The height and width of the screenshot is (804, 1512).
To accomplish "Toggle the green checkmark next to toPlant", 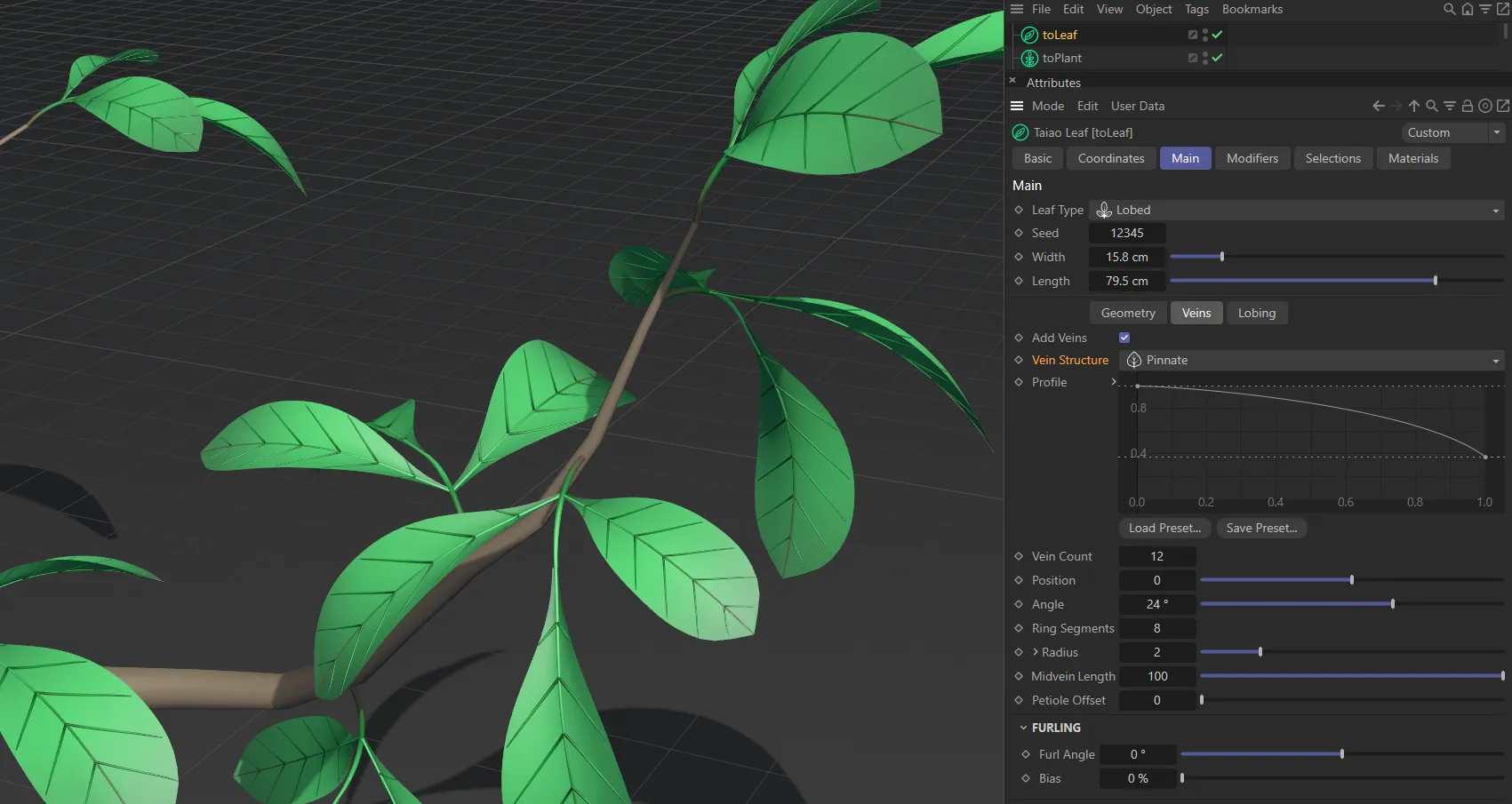I will click(x=1217, y=58).
